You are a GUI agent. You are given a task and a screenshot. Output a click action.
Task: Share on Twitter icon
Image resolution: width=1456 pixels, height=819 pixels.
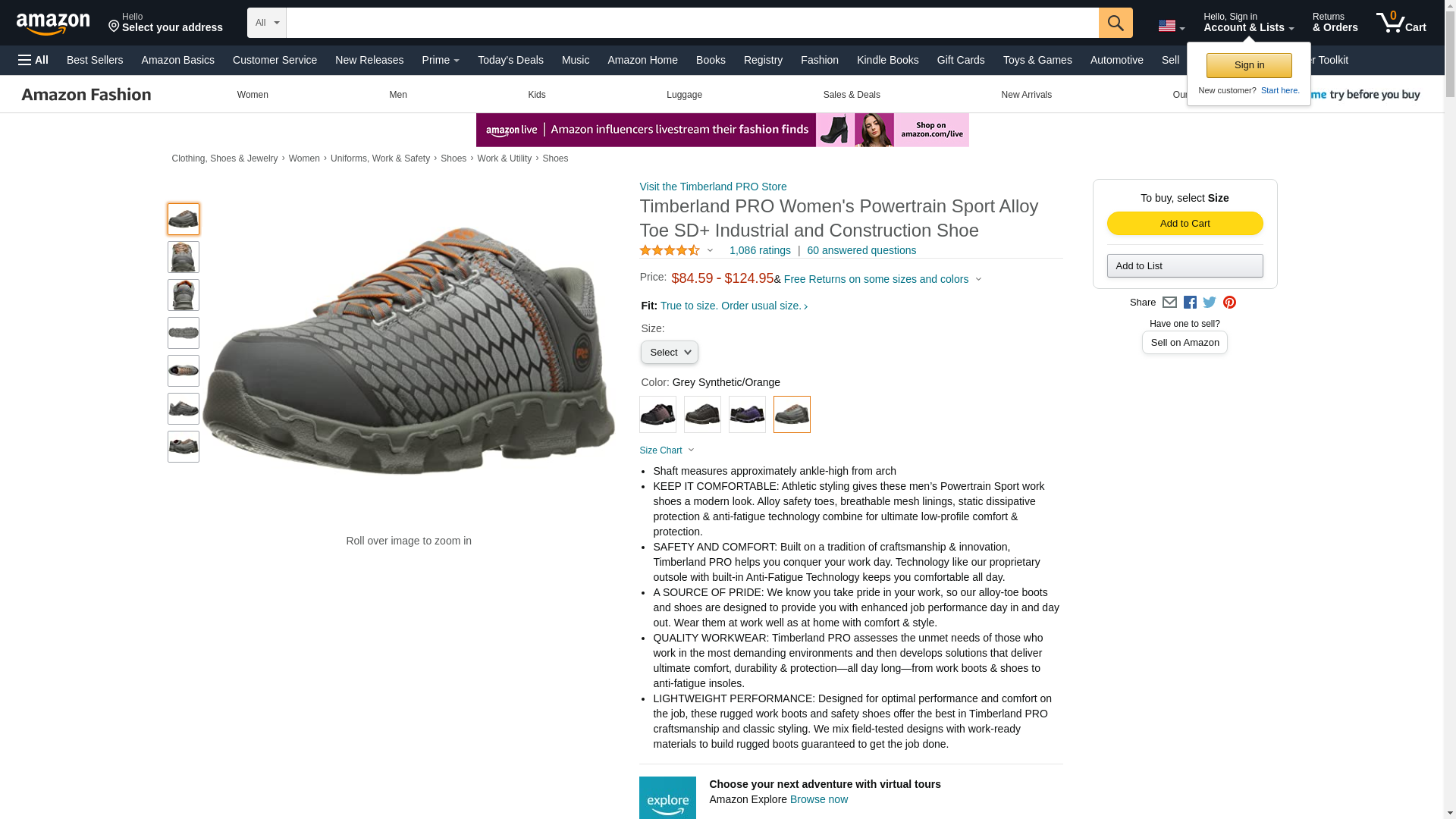[1210, 303]
